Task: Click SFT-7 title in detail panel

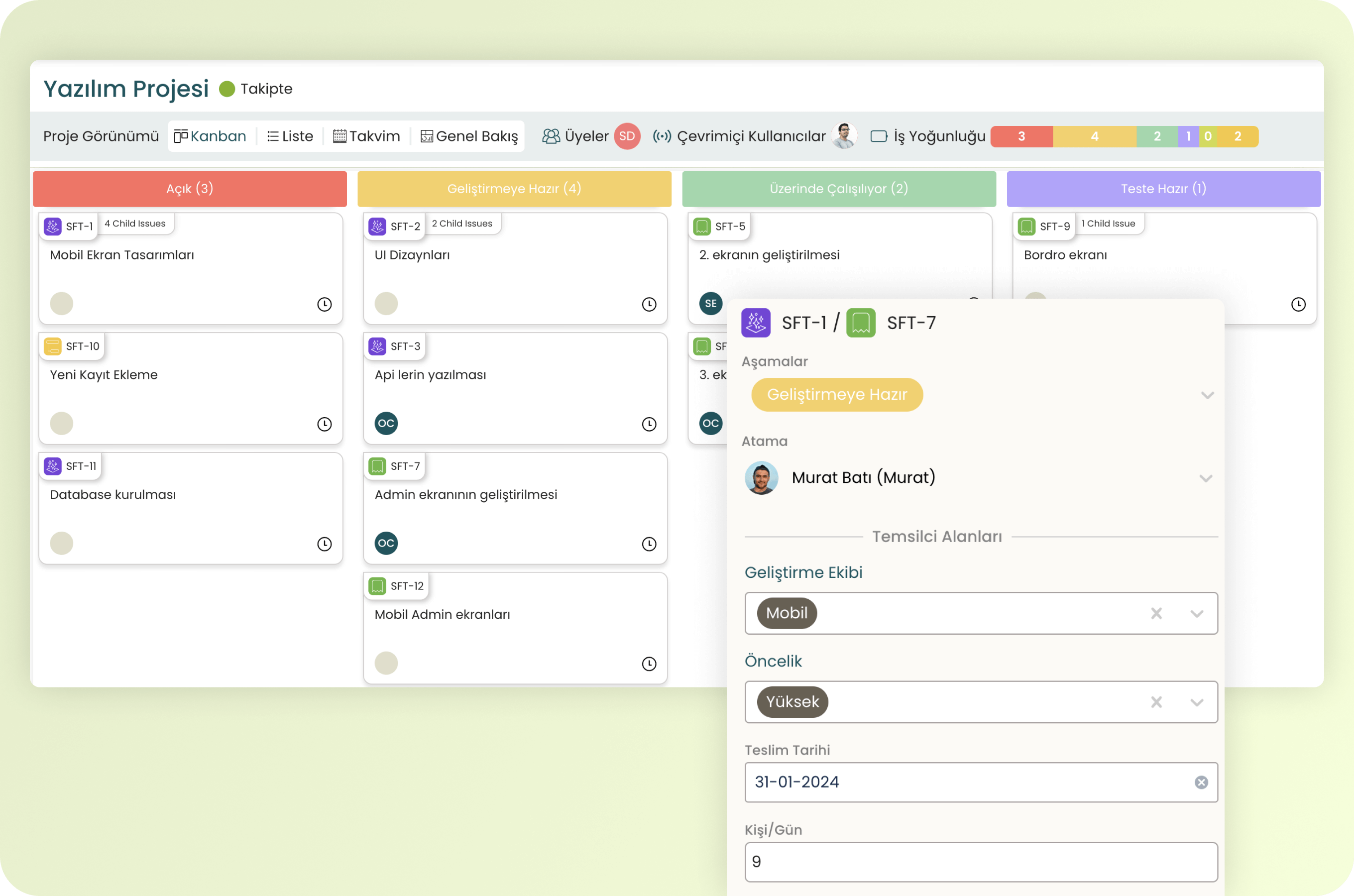Action: (911, 323)
